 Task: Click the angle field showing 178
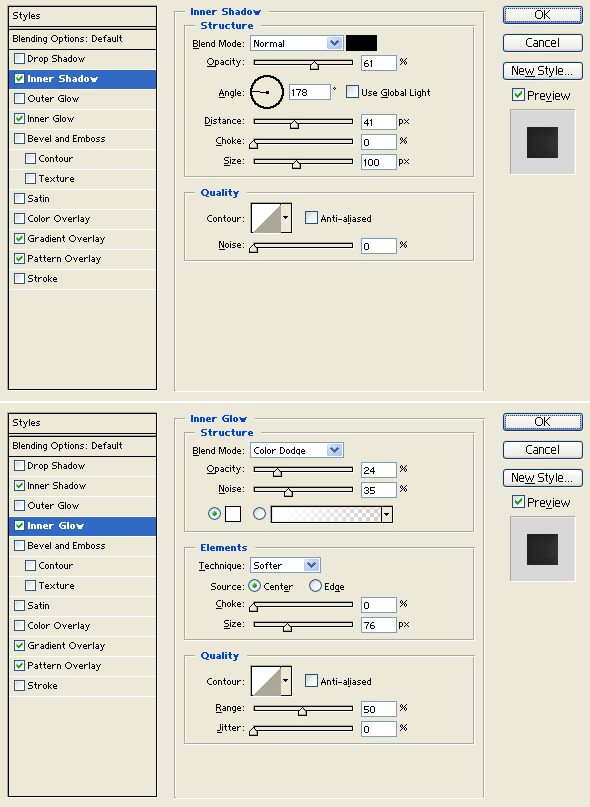[x=309, y=92]
